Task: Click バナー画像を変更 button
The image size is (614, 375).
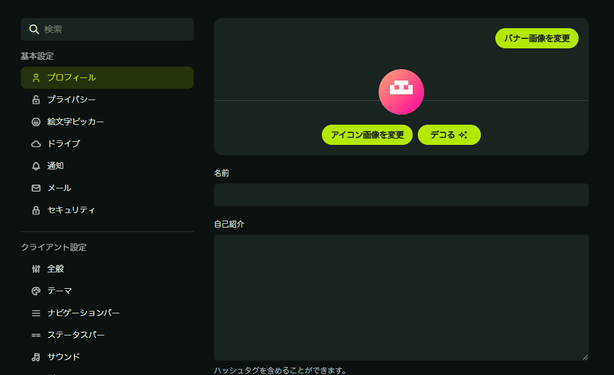Action: (x=536, y=38)
